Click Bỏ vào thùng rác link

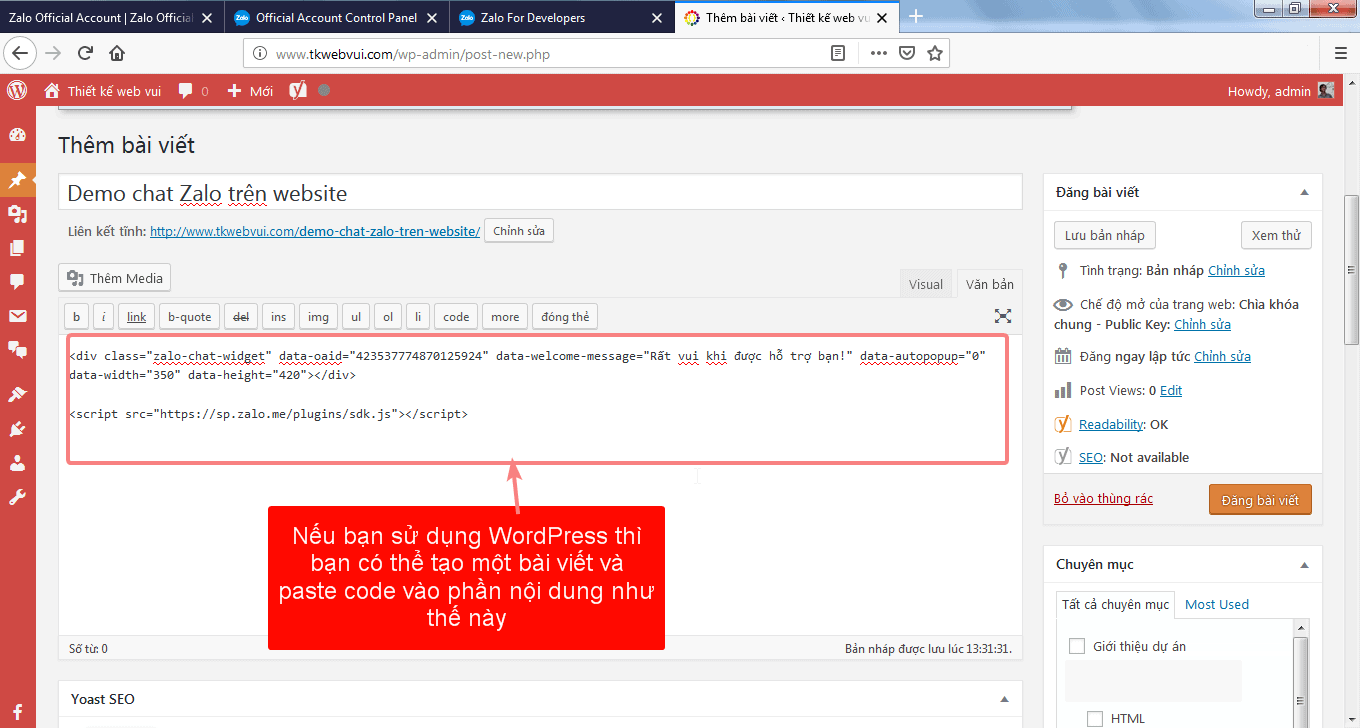[x=1103, y=498]
